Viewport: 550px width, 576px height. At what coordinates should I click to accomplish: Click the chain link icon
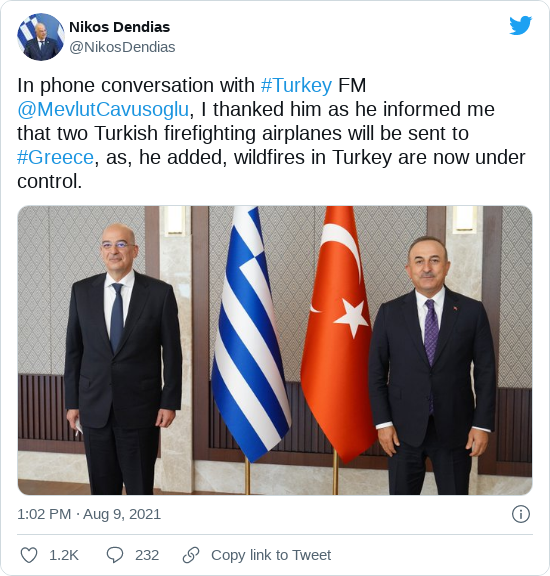point(191,555)
